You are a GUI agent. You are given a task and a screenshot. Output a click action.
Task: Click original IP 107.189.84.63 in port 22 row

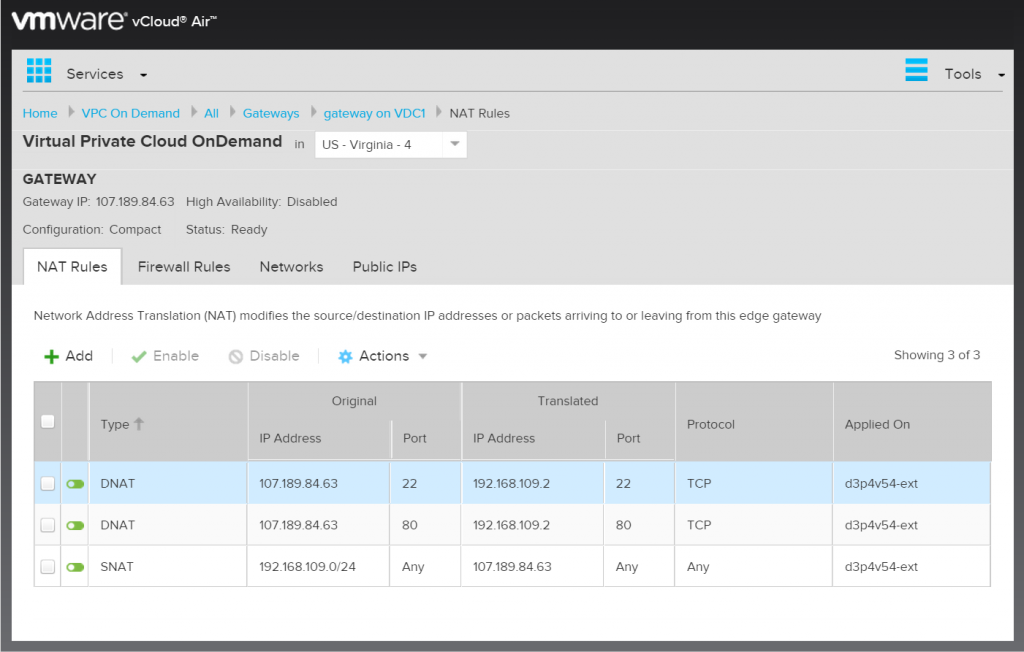[298, 483]
